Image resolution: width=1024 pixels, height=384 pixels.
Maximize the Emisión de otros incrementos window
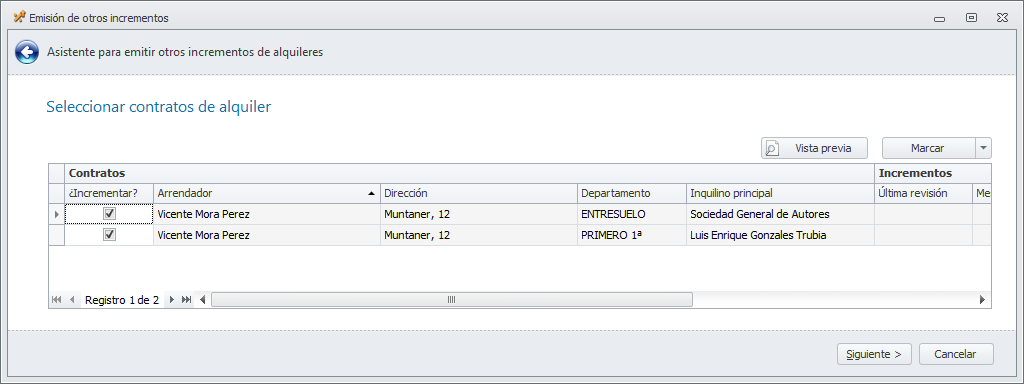pos(971,18)
